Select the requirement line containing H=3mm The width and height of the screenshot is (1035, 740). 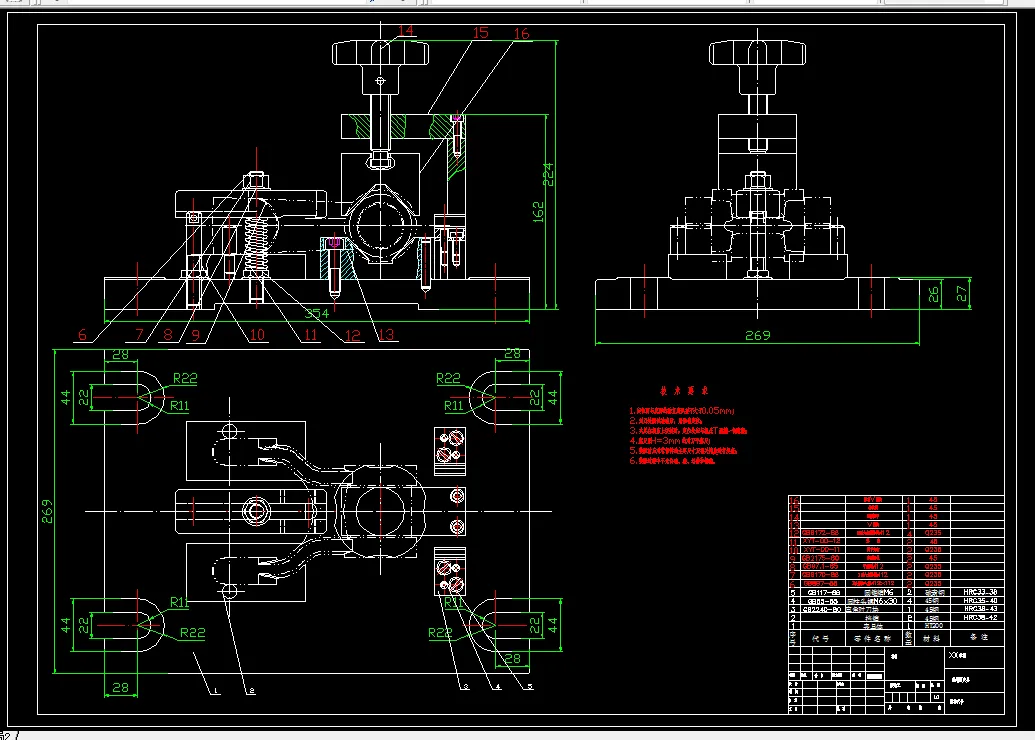(670, 440)
